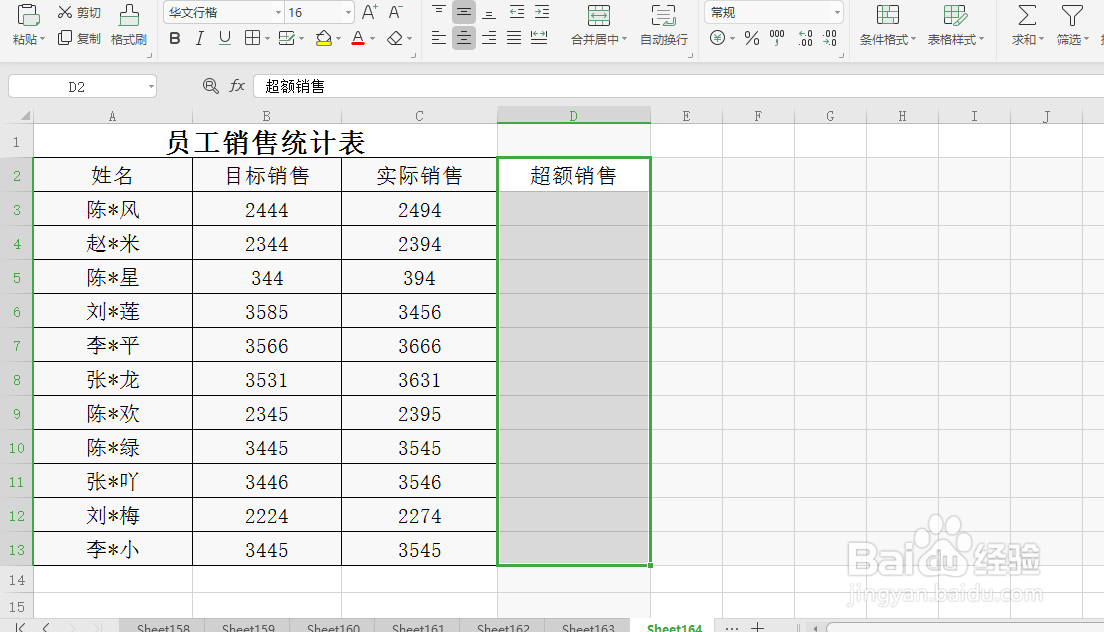
Task: Open the Name Box D2 dropdown arrow
Action: tap(151, 87)
